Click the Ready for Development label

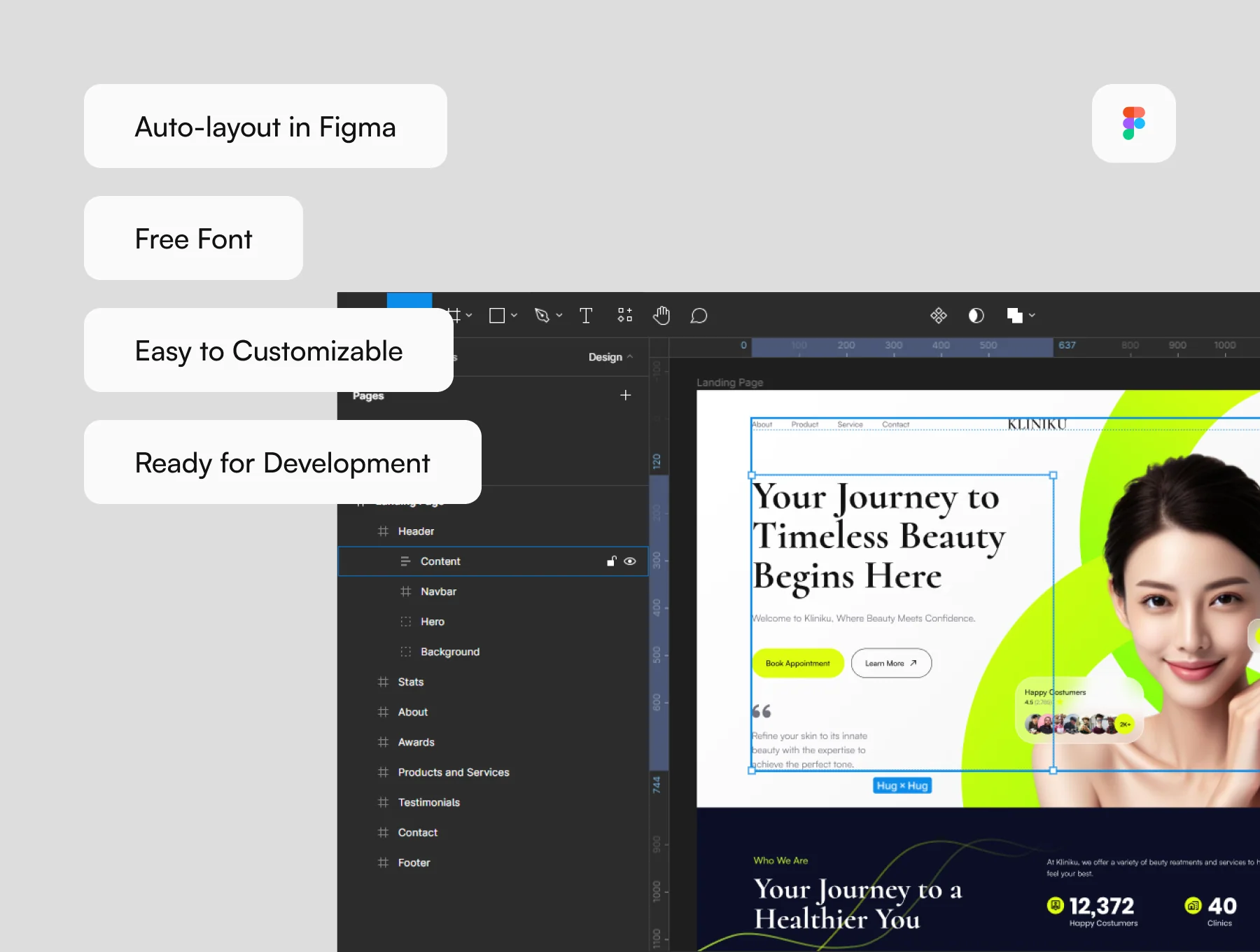coord(282,463)
